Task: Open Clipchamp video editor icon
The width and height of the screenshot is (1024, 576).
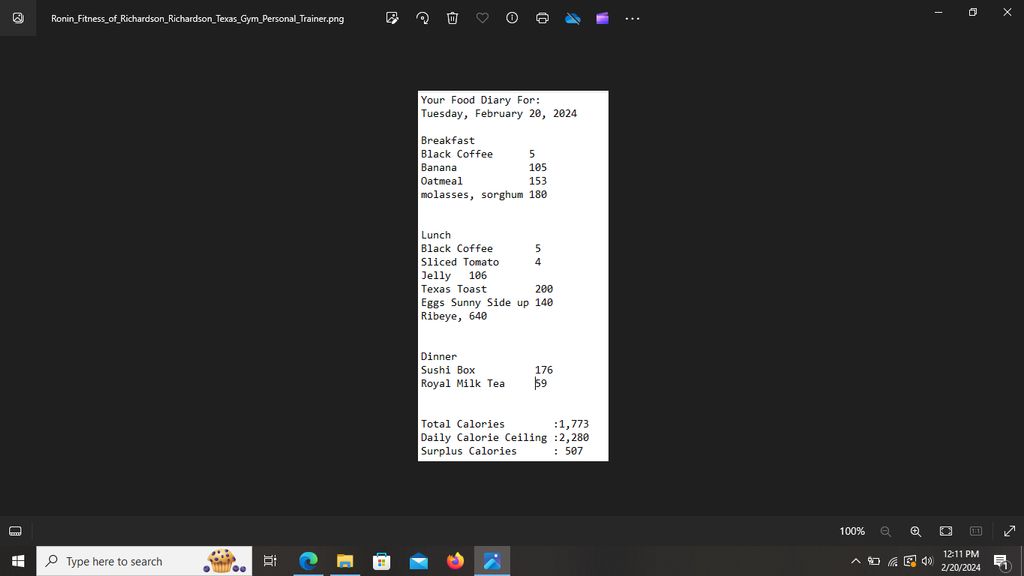Action: 602,18
